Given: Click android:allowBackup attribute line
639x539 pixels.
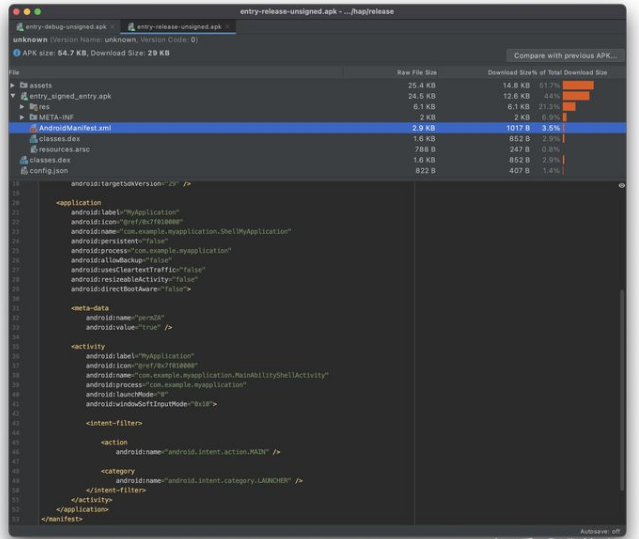Looking at the screenshot, I should [x=121, y=260].
